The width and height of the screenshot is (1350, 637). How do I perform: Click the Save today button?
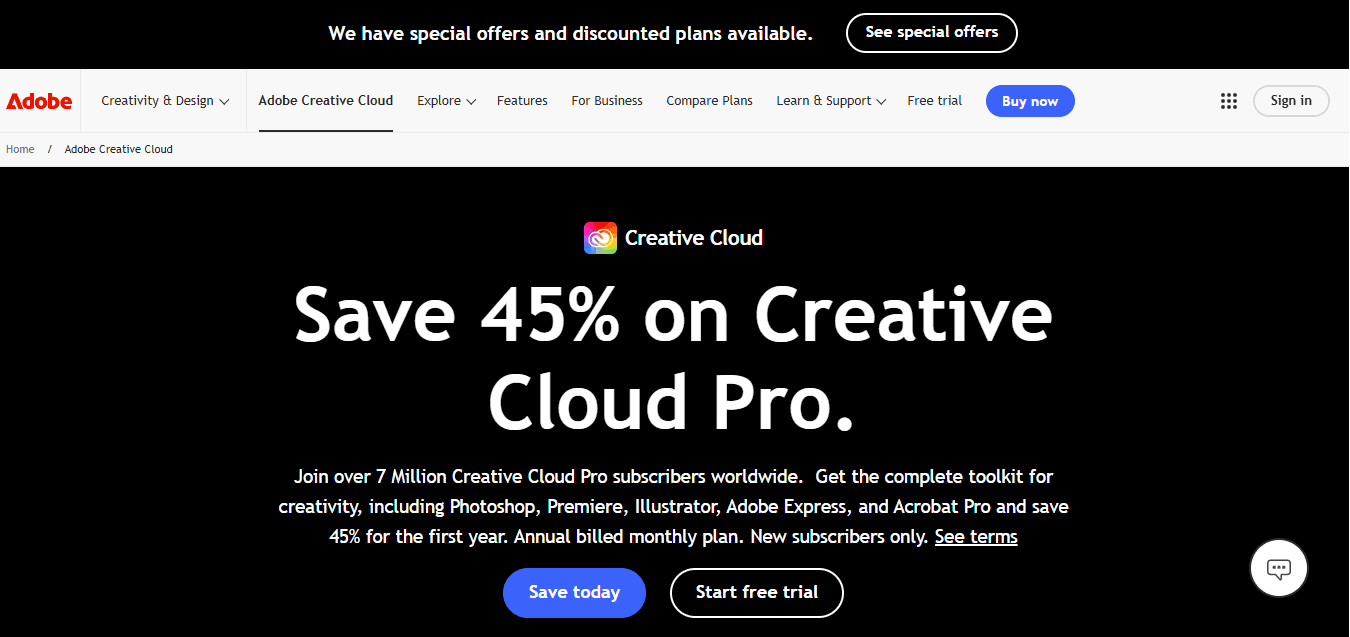tap(574, 592)
